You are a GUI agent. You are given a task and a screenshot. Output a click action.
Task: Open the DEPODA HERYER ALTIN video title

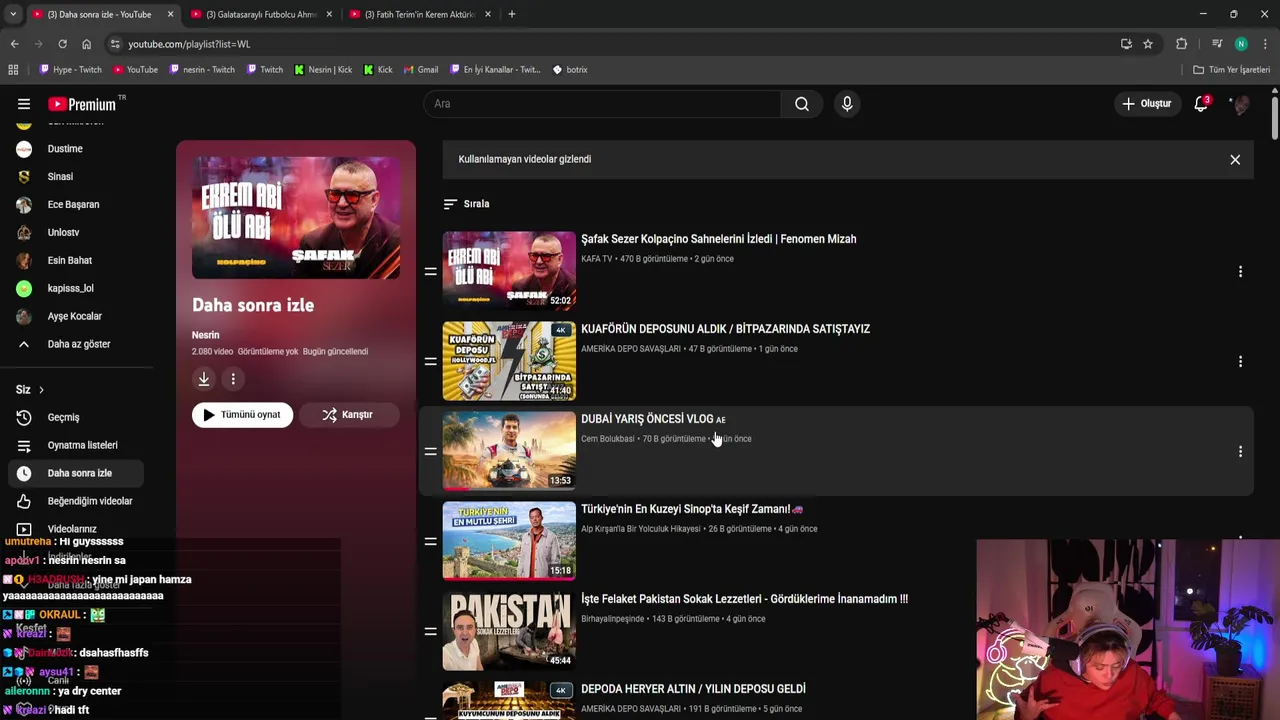pyautogui.click(x=693, y=689)
